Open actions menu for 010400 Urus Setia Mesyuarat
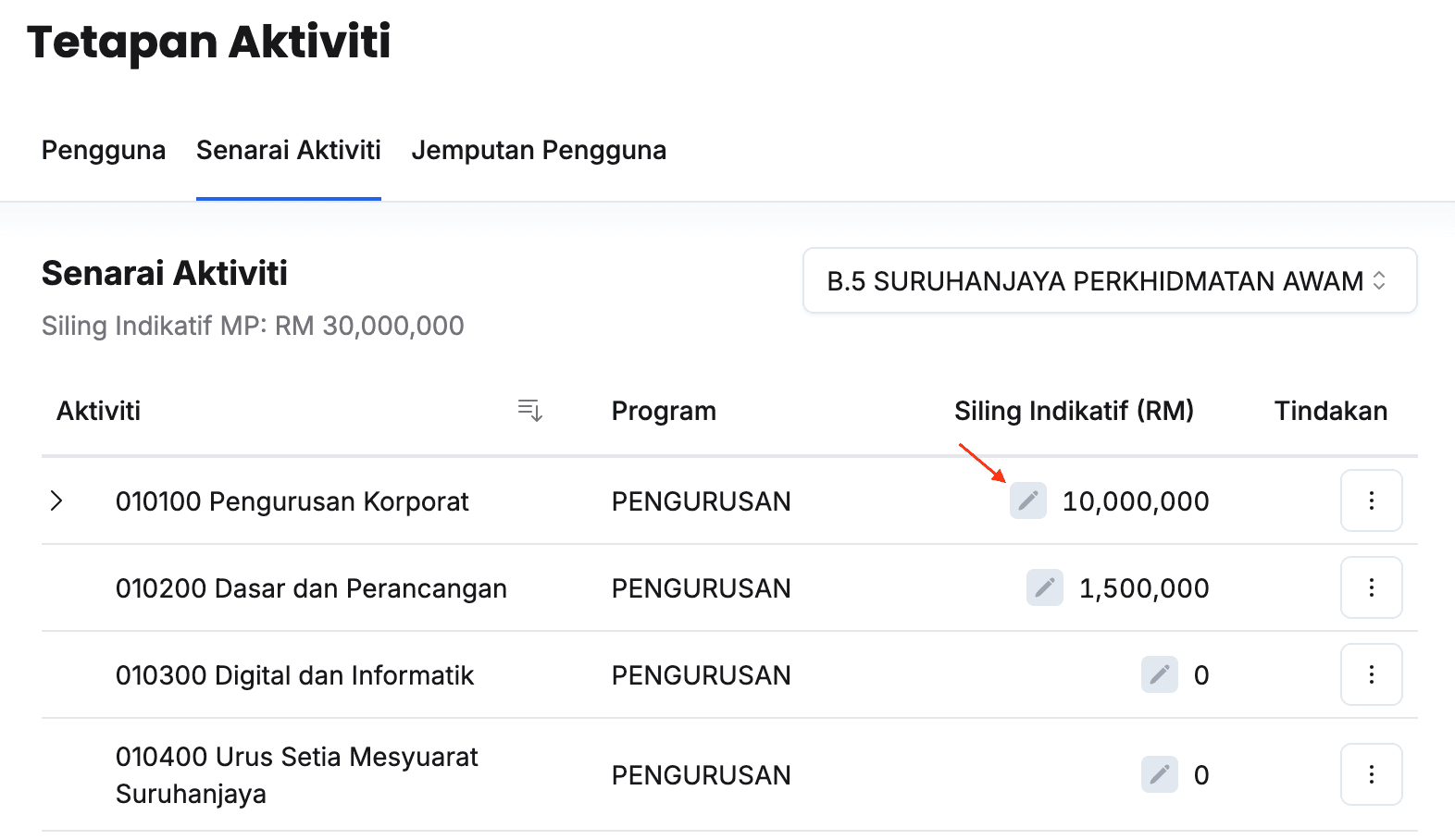The width and height of the screenshot is (1455, 840). [1371, 774]
